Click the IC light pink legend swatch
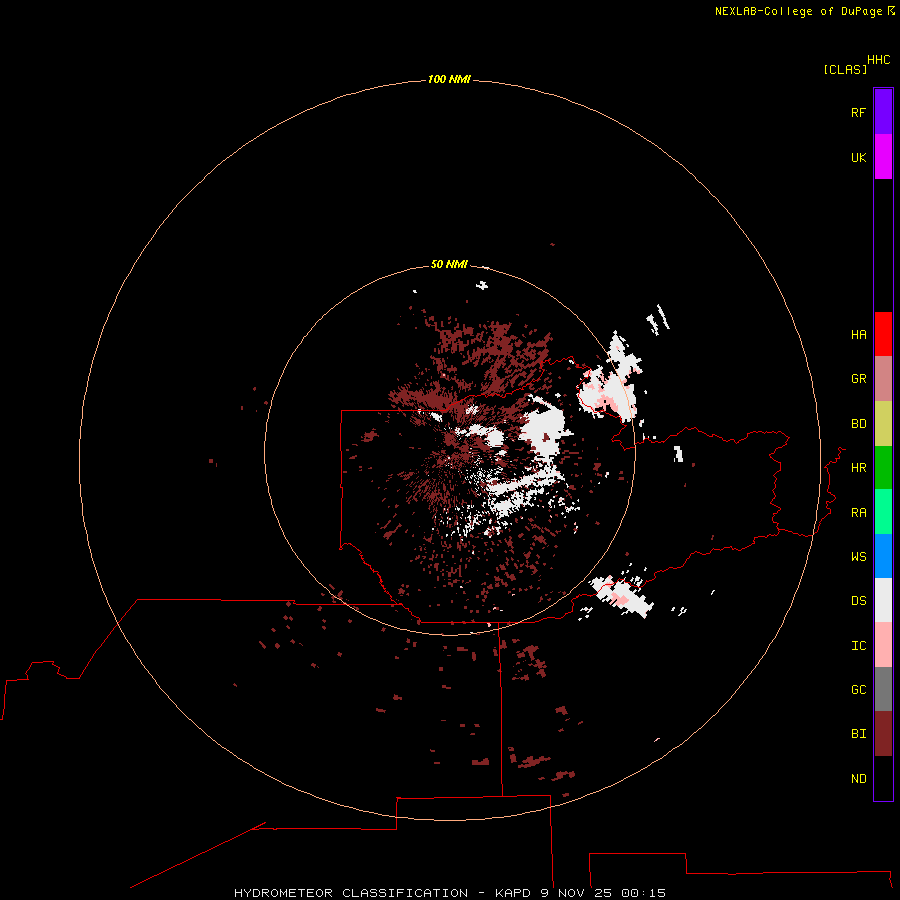900x900 pixels. [883, 645]
